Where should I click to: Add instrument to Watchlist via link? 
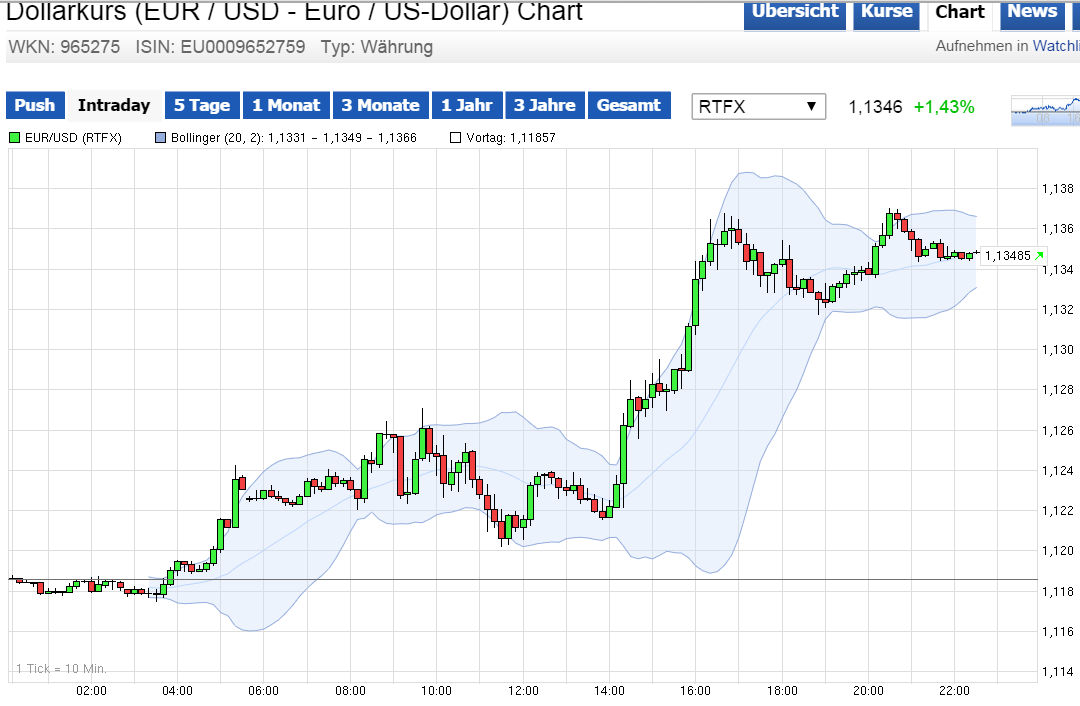click(x=1055, y=47)
